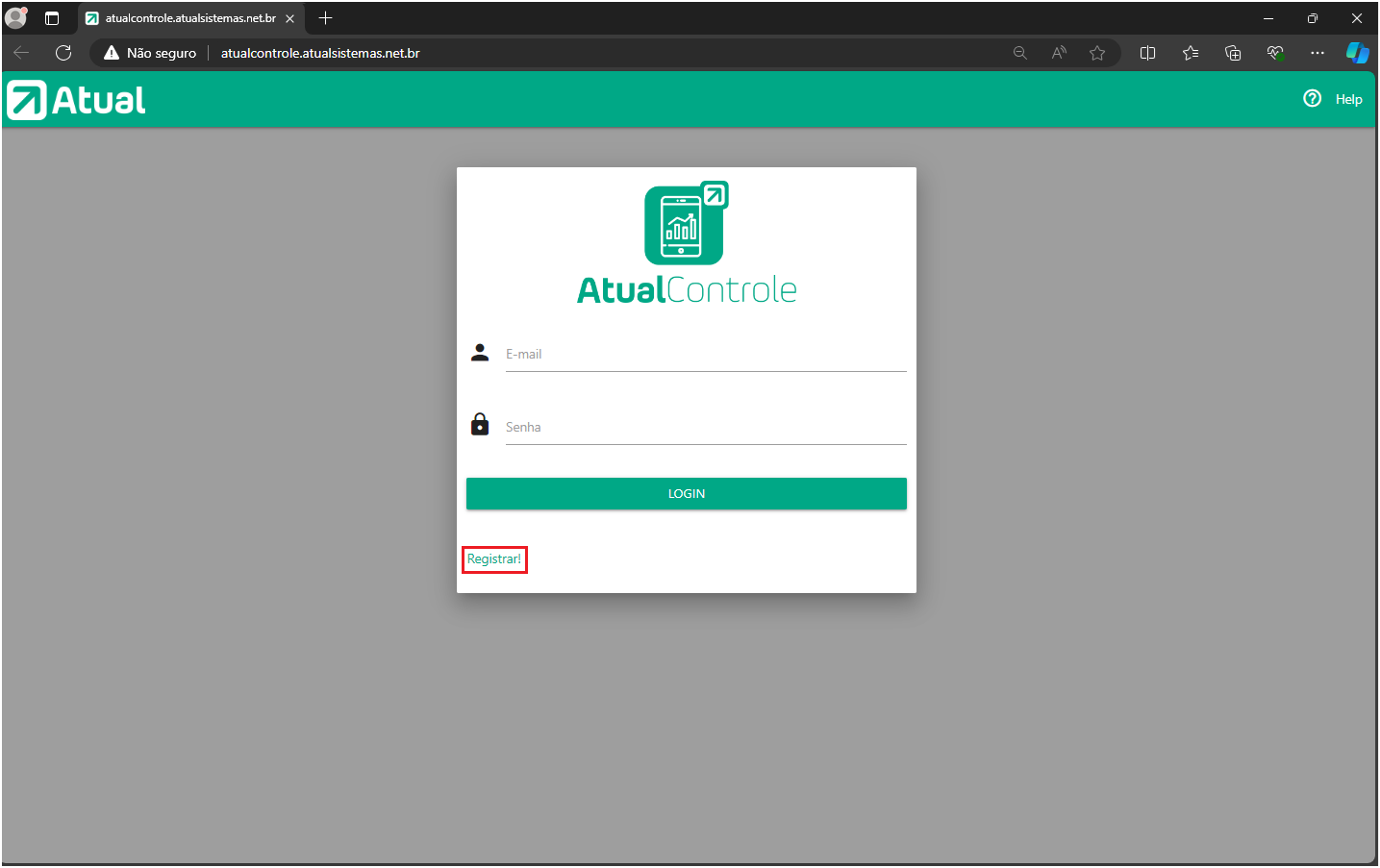The image size is (1380, 868).
Task: Open the Copilot icon in toolbar
Action: click(1357, 53)
